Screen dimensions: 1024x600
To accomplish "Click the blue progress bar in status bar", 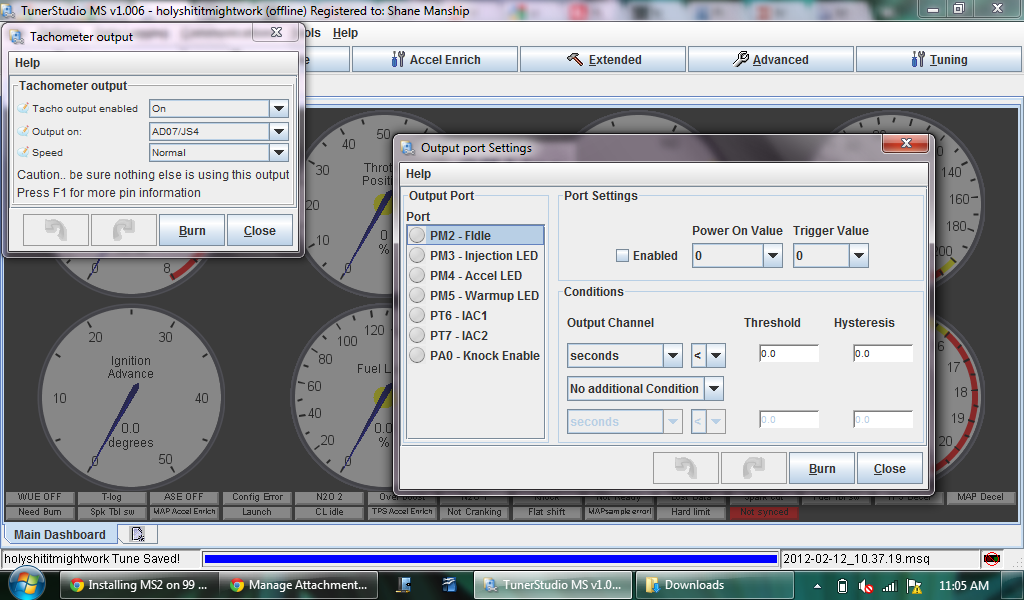I will [x=490, y=559].
